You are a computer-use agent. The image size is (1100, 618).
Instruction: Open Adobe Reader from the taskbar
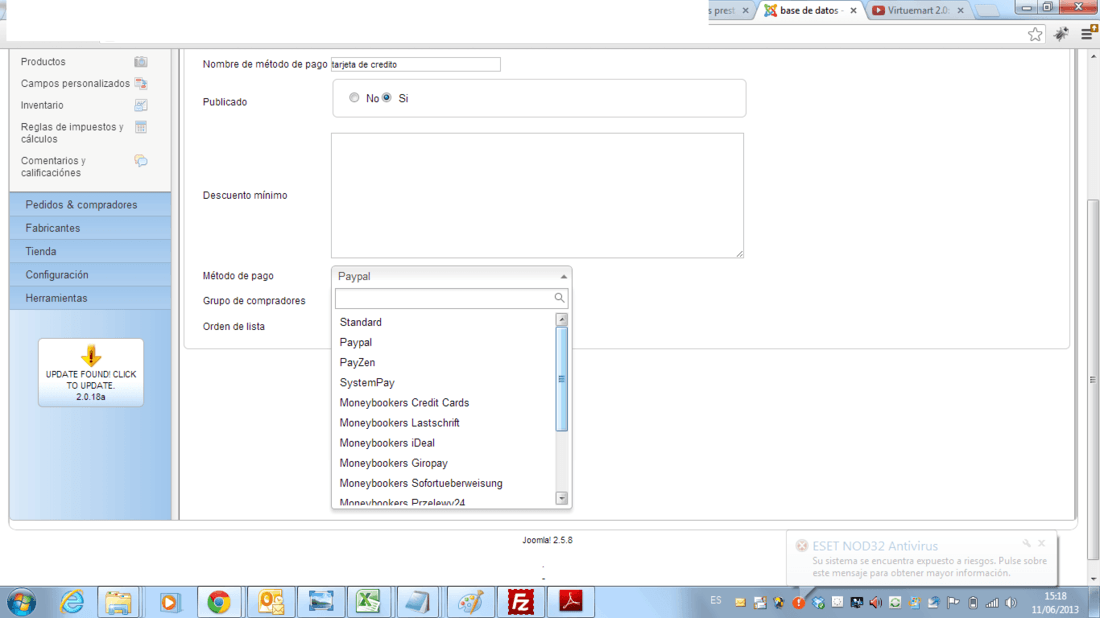pyautogui.click(x=570, y=602)
